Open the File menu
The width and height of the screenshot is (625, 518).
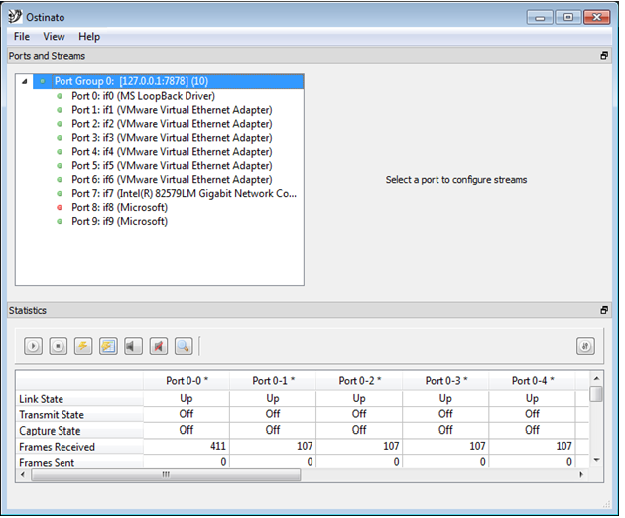click(22, 37)
